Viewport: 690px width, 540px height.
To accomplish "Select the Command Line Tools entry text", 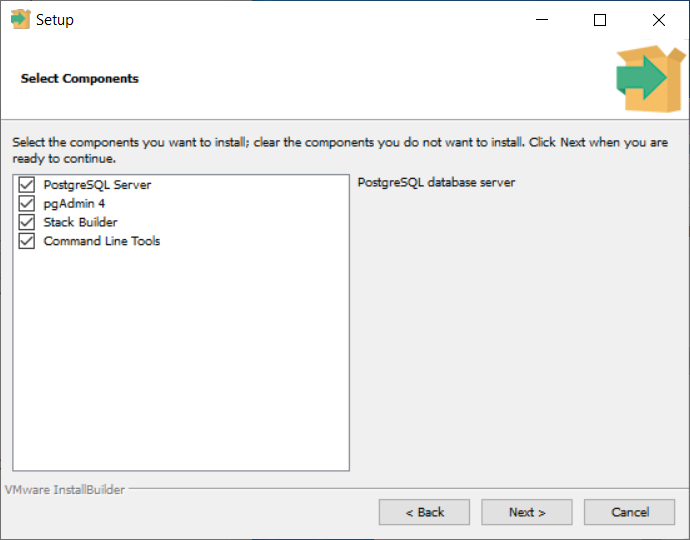I will [102, 241].
